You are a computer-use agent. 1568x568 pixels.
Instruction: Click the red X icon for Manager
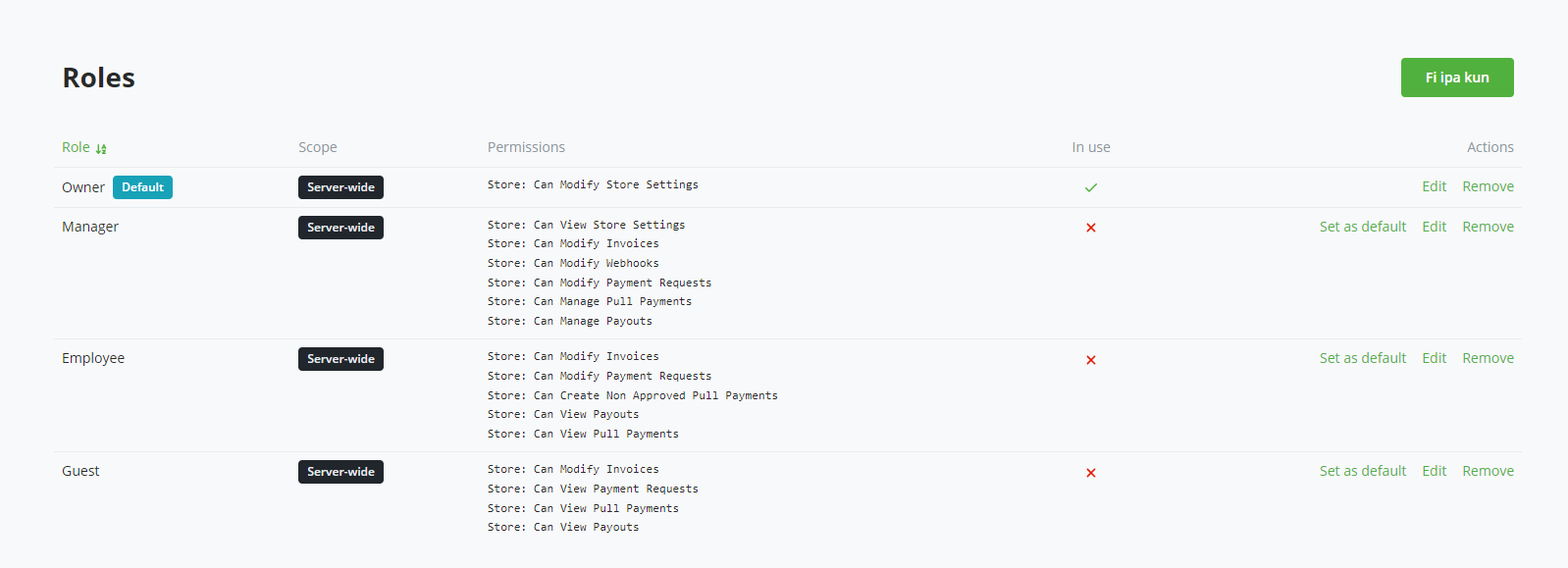point(1090,228)
